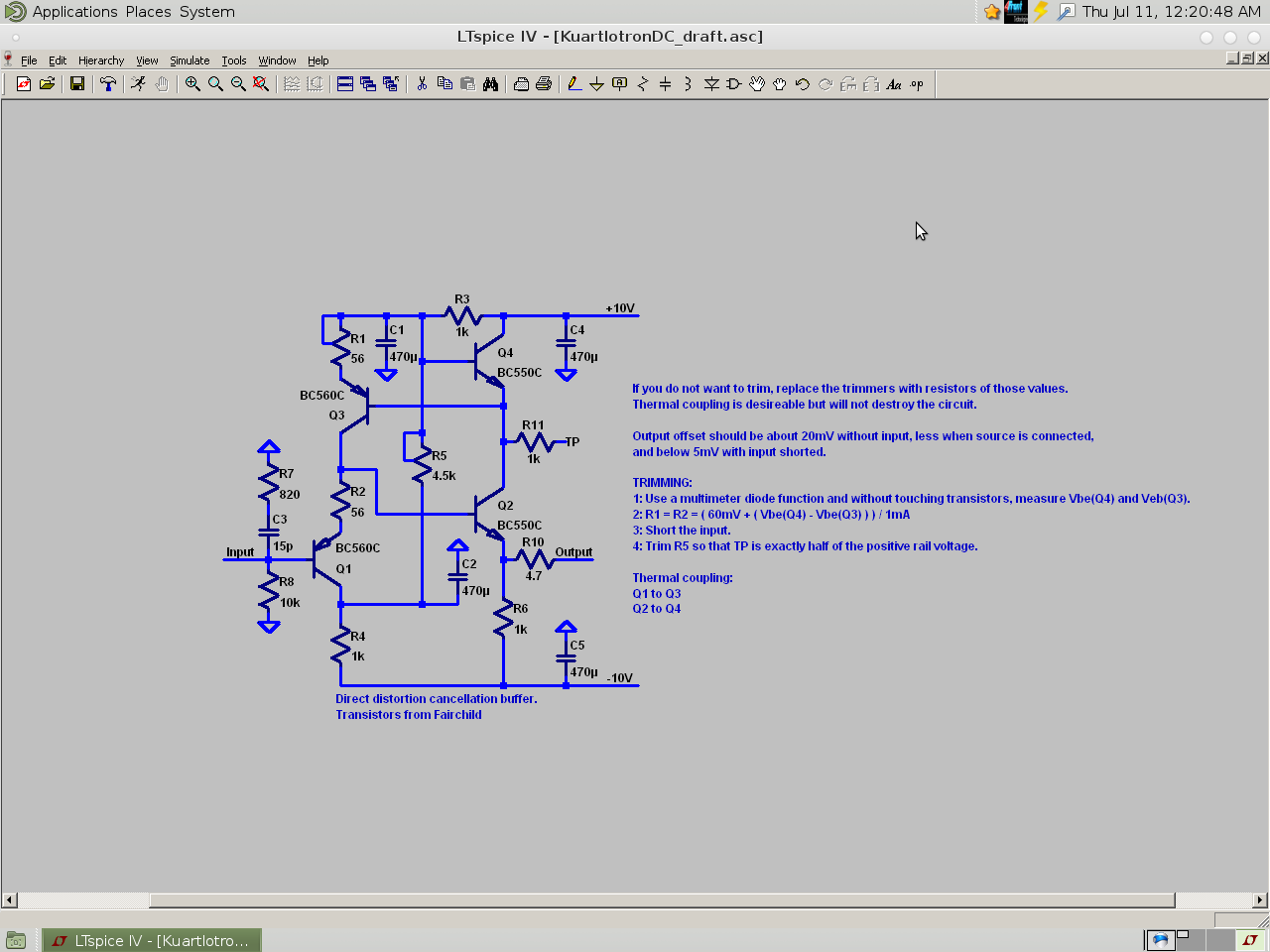Place a Ground symbol
This screenshot has width=1270, height=952.
click(597, 84)
